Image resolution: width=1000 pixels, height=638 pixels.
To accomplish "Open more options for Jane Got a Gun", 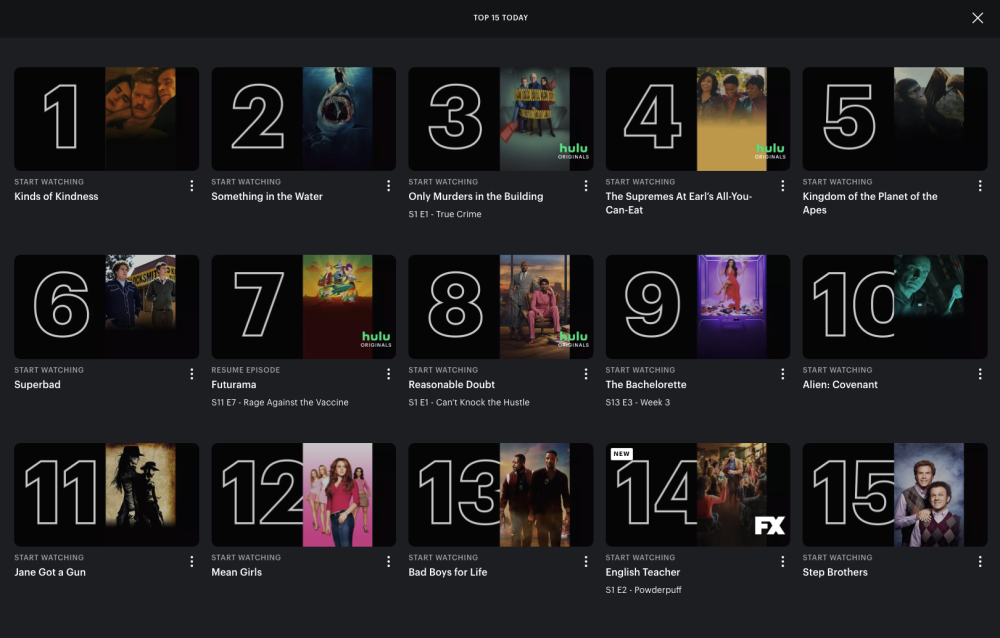I will (191, 561).
